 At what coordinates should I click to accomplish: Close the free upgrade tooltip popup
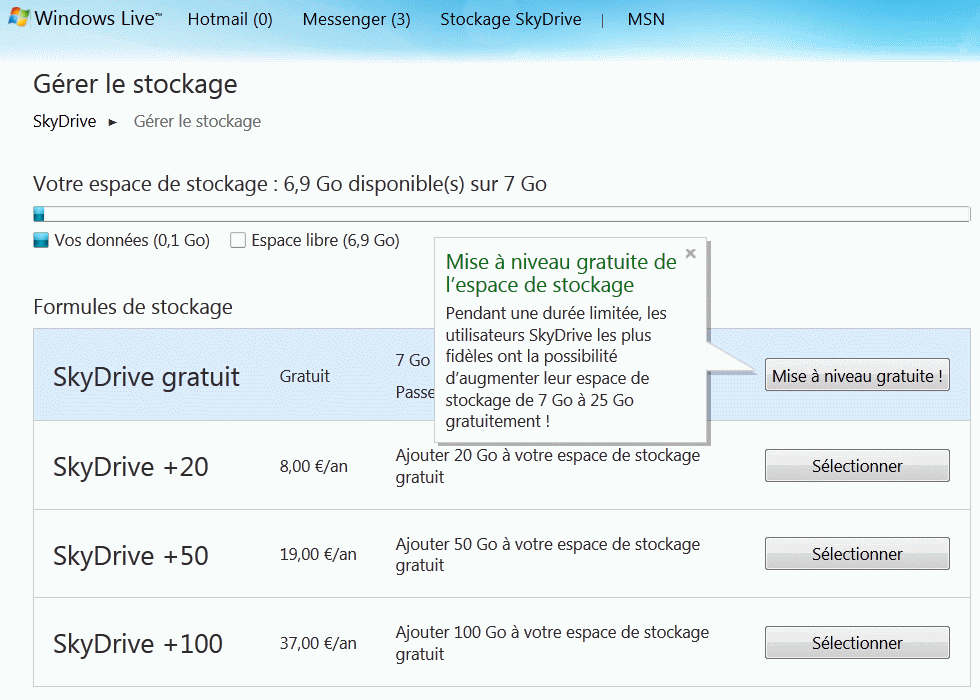tap(691, 253)
